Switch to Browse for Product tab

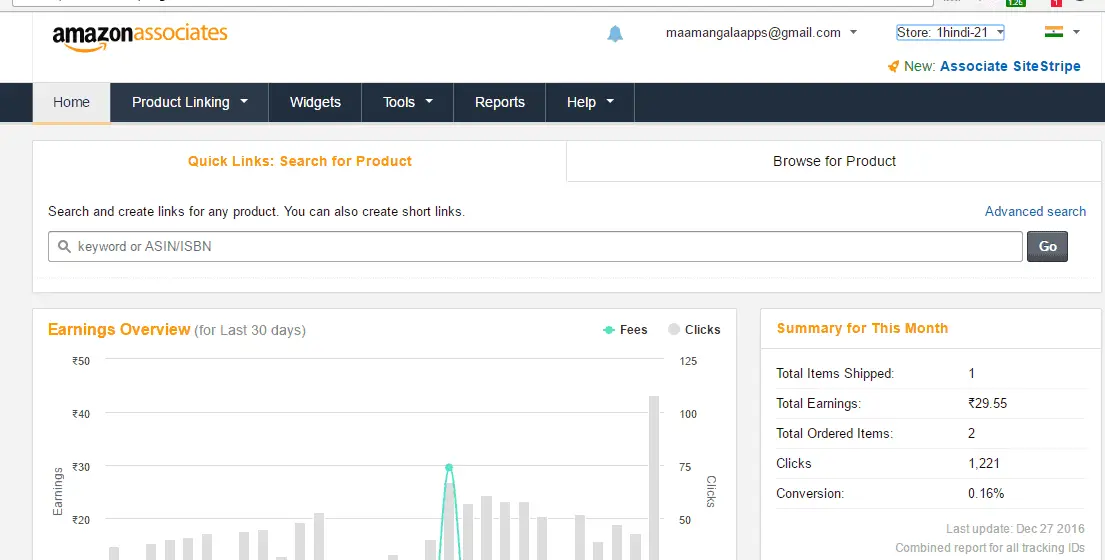(x=834, y=161)
